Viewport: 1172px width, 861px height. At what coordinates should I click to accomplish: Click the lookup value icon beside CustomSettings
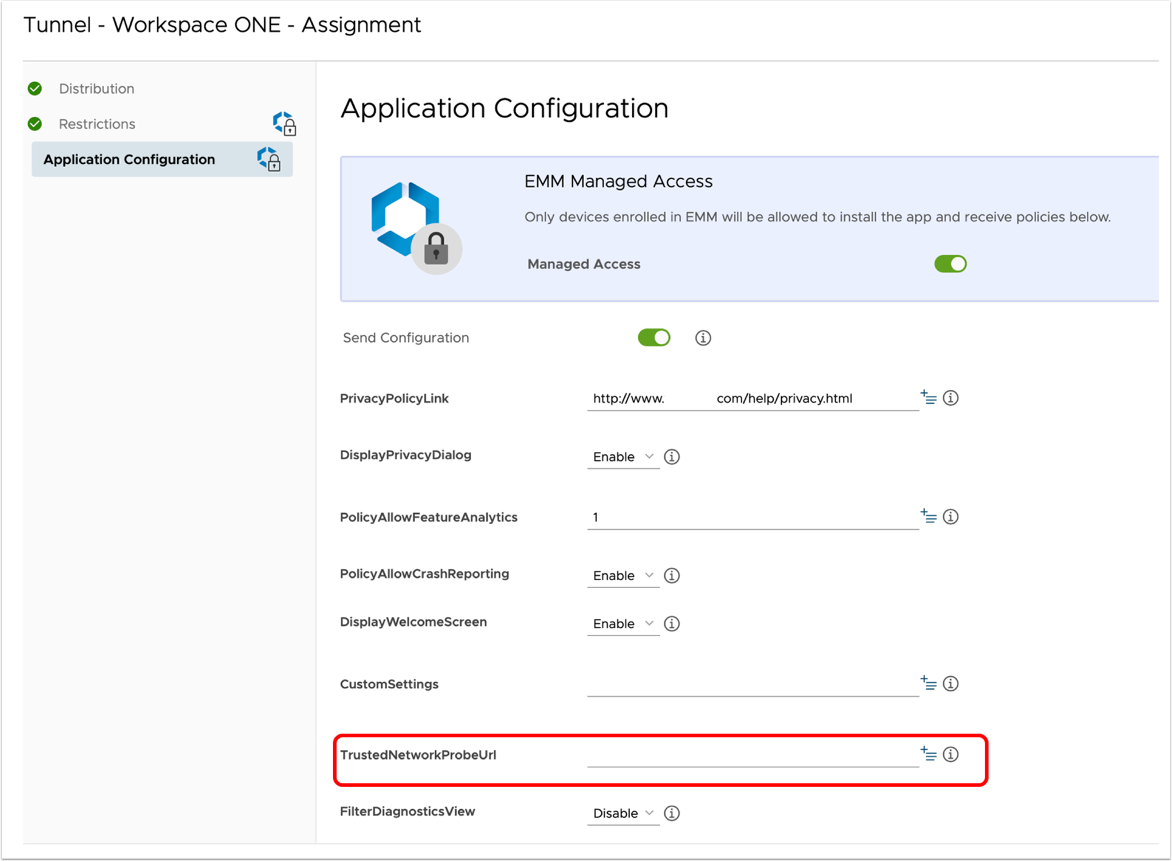tap(928, 684)
